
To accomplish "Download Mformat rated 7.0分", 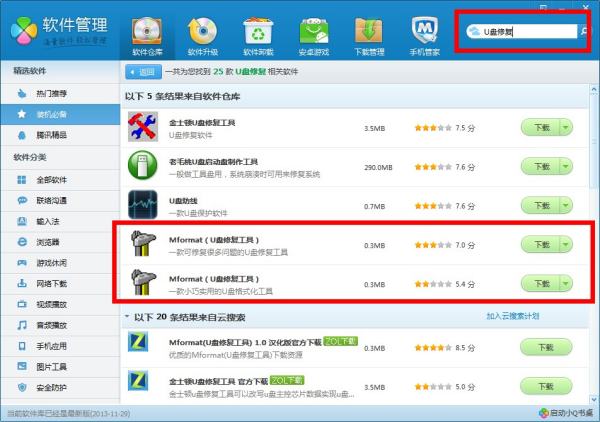I will pyautogui.click(x=541, y=244).
